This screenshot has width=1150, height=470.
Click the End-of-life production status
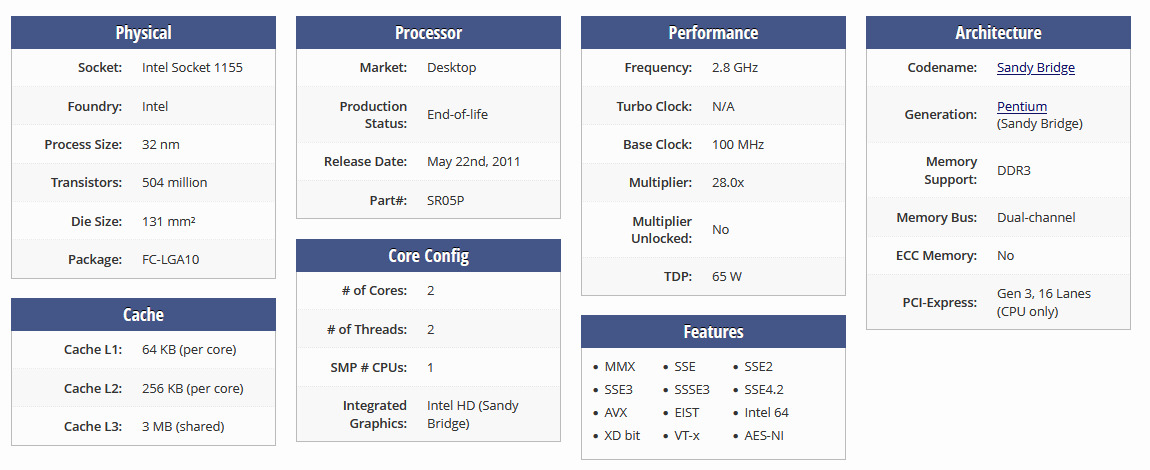(x=457, y=114)
